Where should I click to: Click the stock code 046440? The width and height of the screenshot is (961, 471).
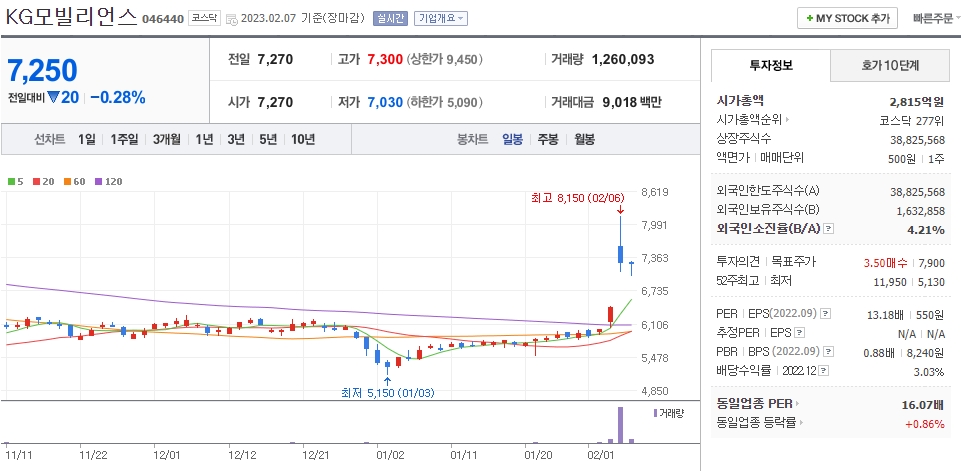click(162, 19)
